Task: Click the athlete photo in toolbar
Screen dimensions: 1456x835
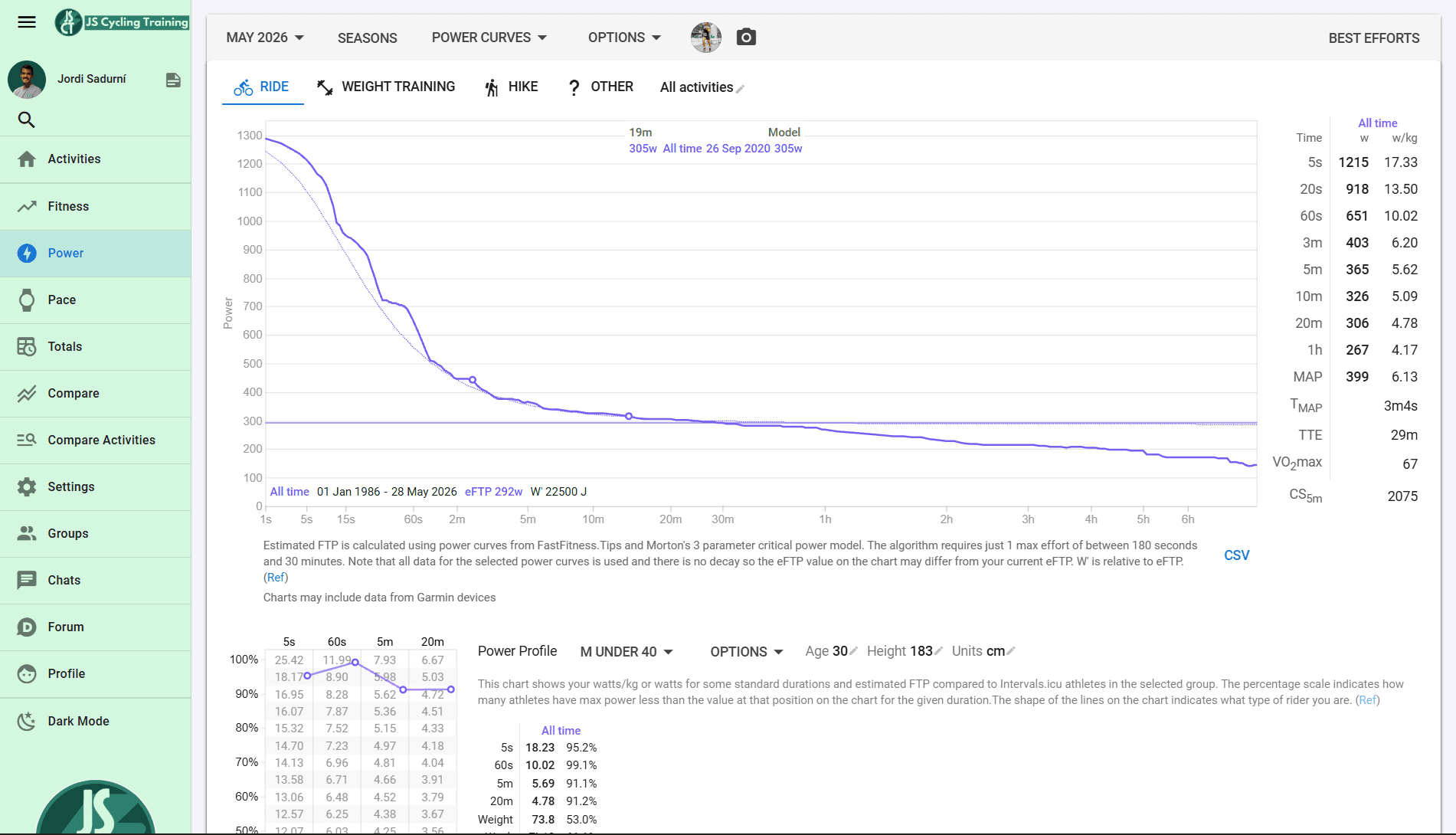Action: tap(705, 38)
